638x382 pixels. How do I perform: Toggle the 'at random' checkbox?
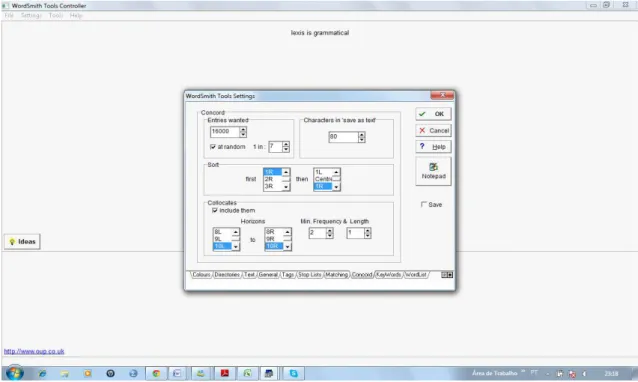pos(212,147)
